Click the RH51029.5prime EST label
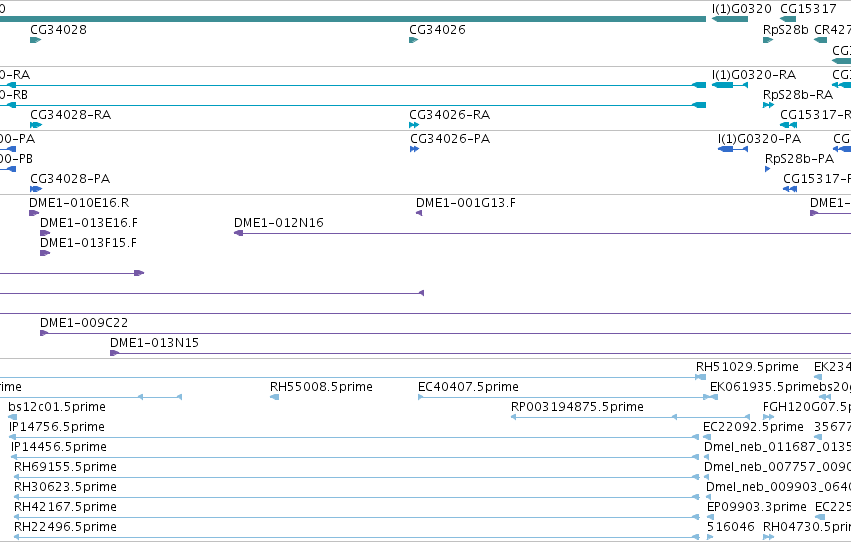 coord(747,366)
